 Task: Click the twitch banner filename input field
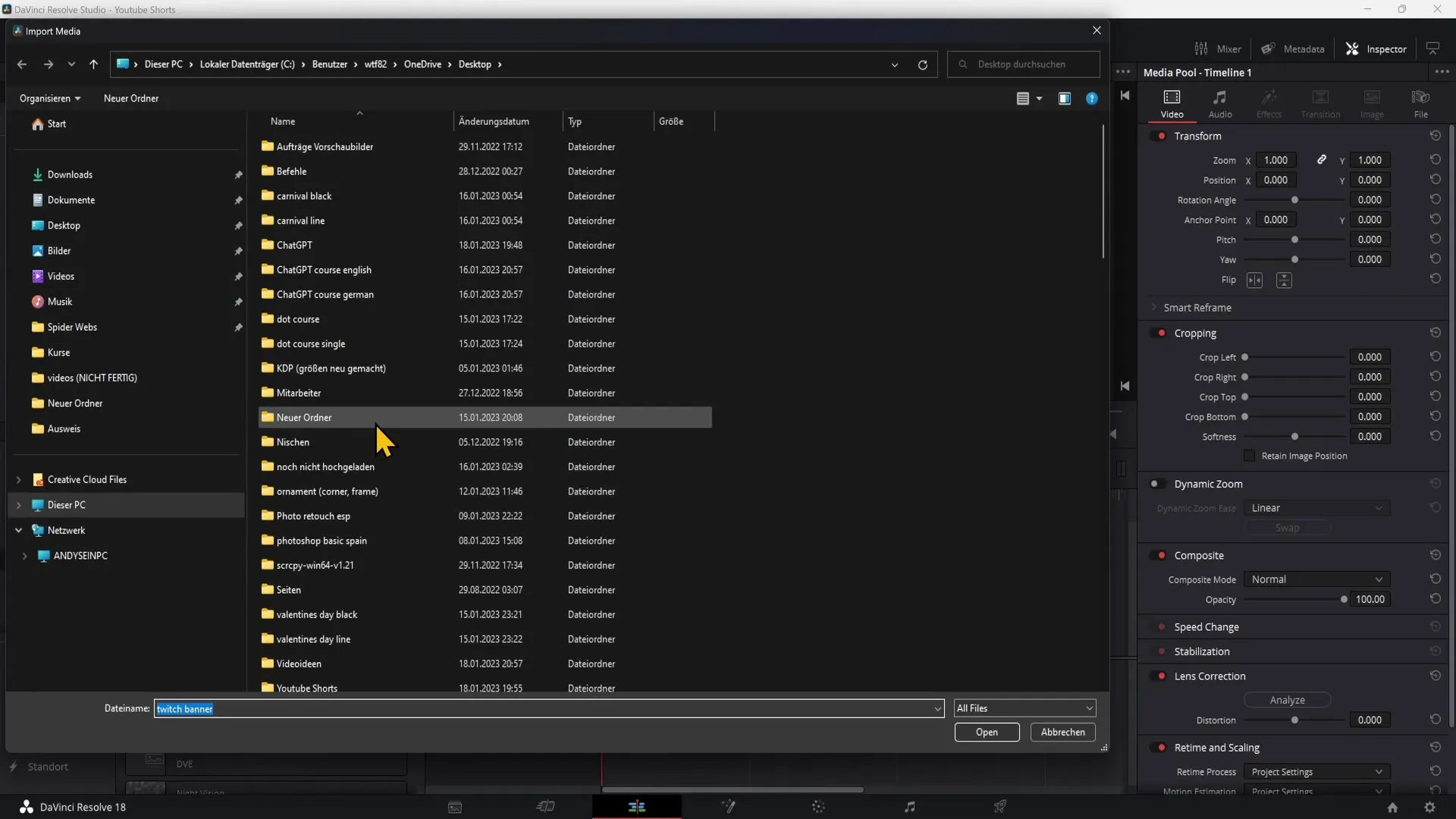pyautogui.click(x=547, y=708)
